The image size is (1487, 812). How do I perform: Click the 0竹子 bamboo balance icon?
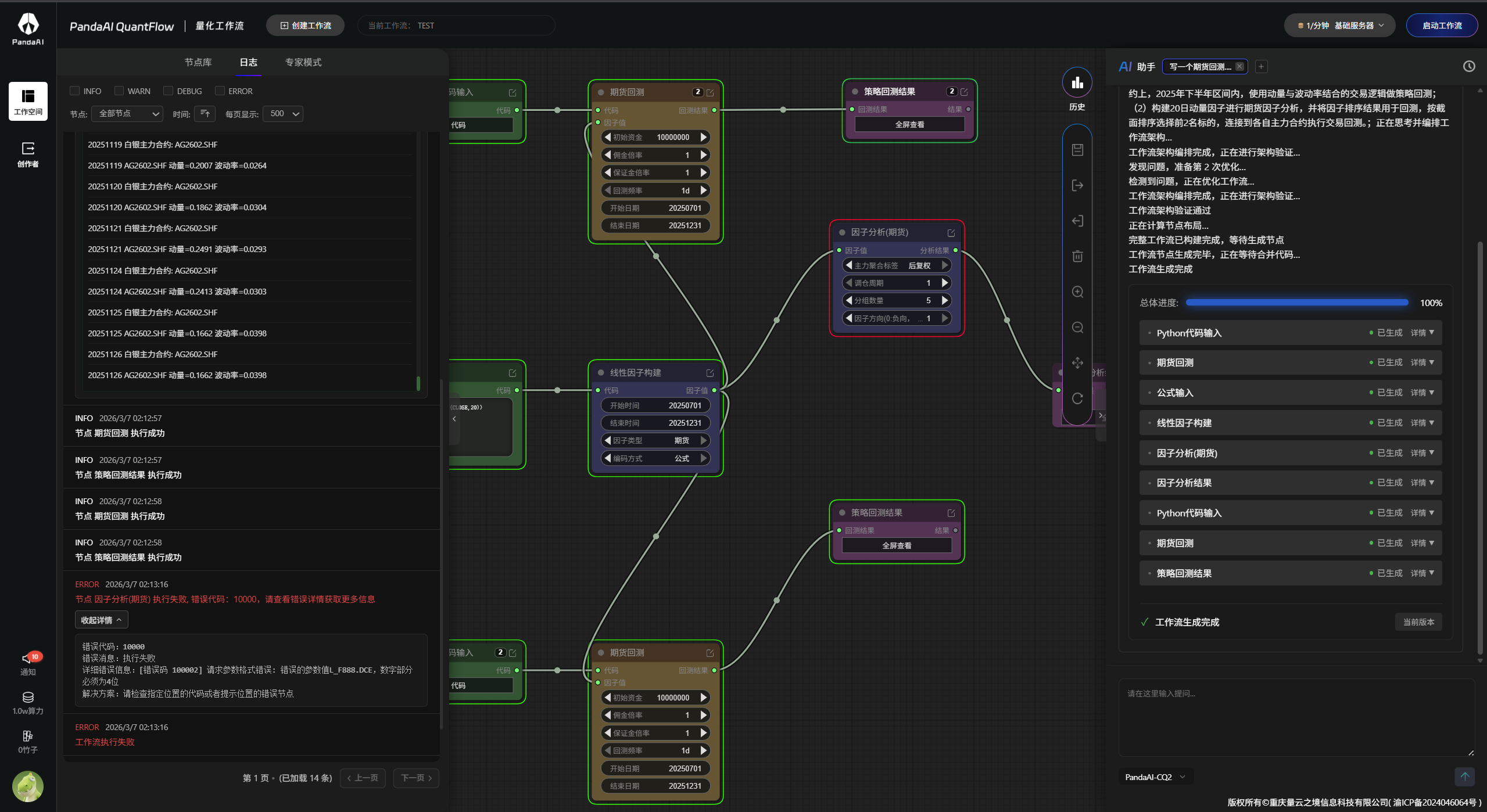(x=28, y=741)
